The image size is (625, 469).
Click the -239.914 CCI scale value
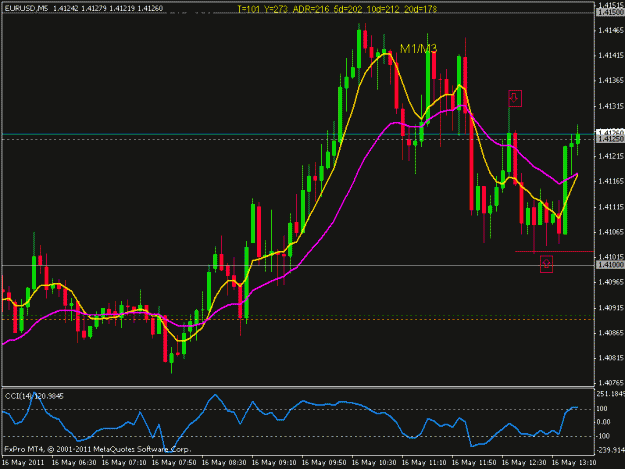pyautogui.click(x=611, y=450)
